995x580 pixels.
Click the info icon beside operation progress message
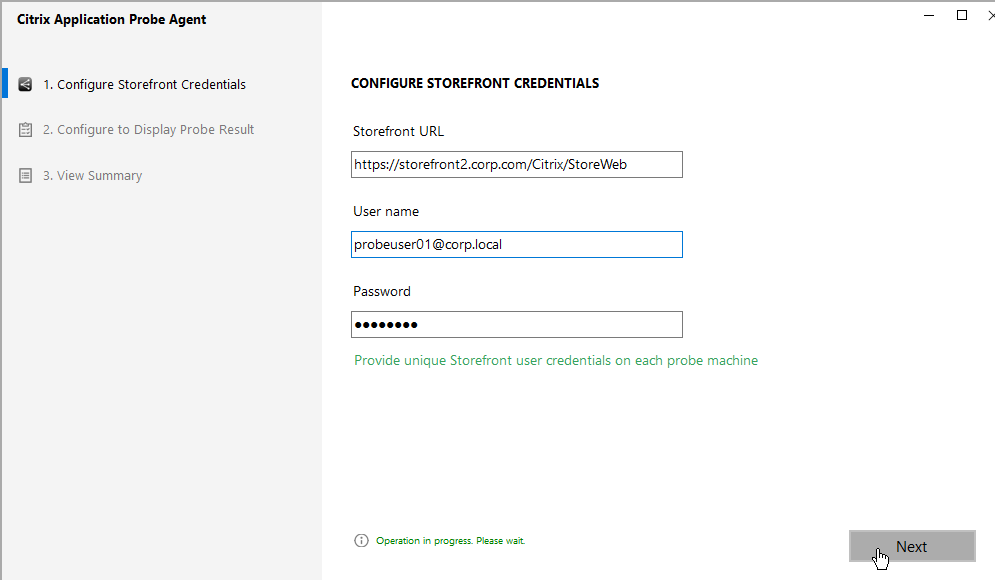point(361,541)
